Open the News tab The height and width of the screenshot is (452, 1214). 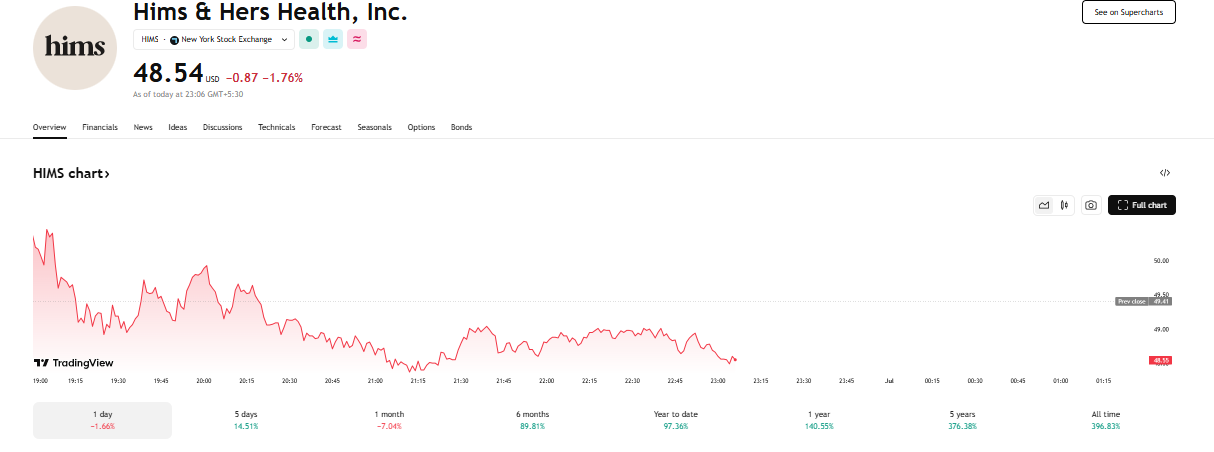point(143,127)
